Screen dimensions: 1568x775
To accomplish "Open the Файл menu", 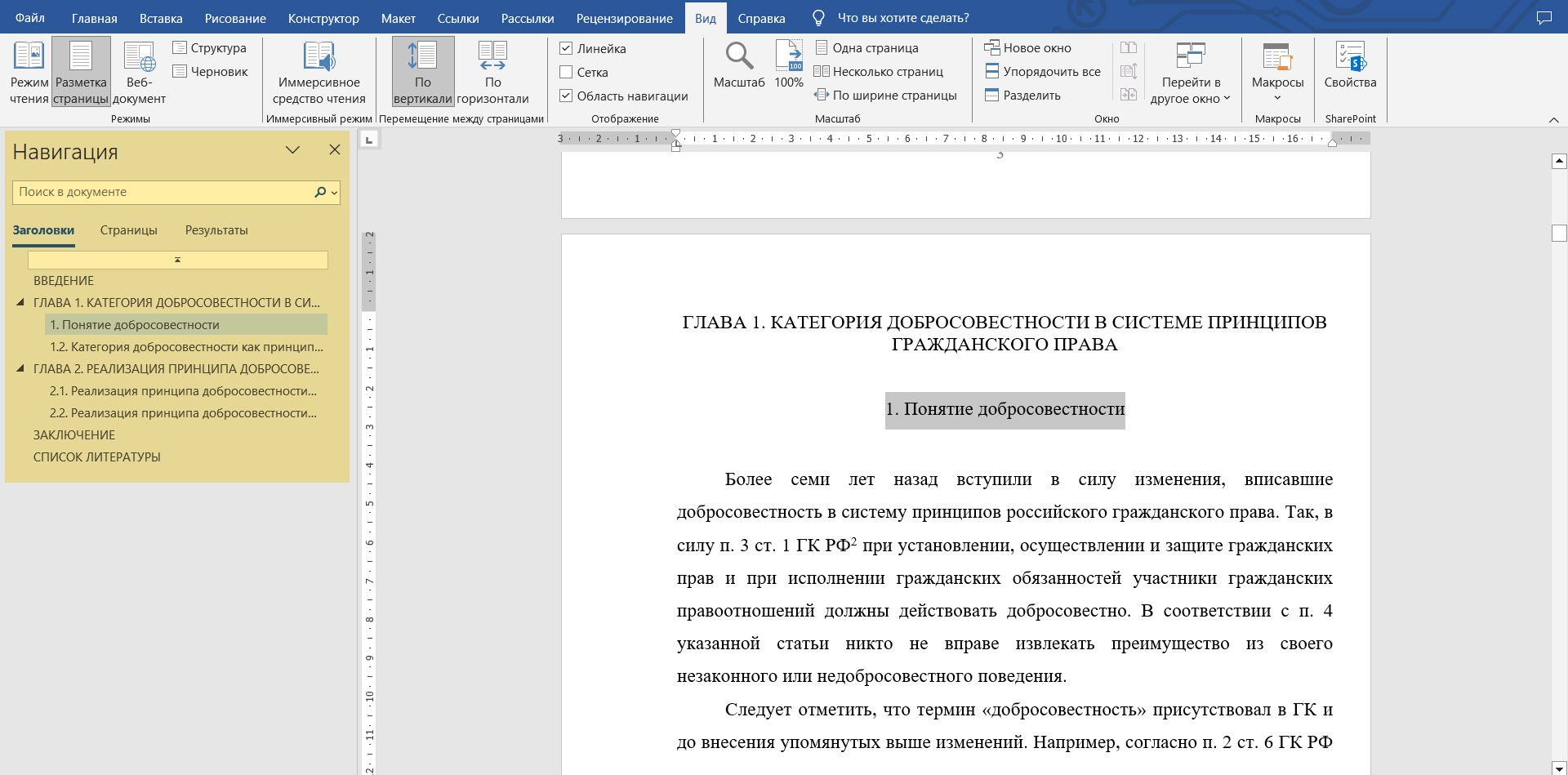I will [x=30, y=18].
